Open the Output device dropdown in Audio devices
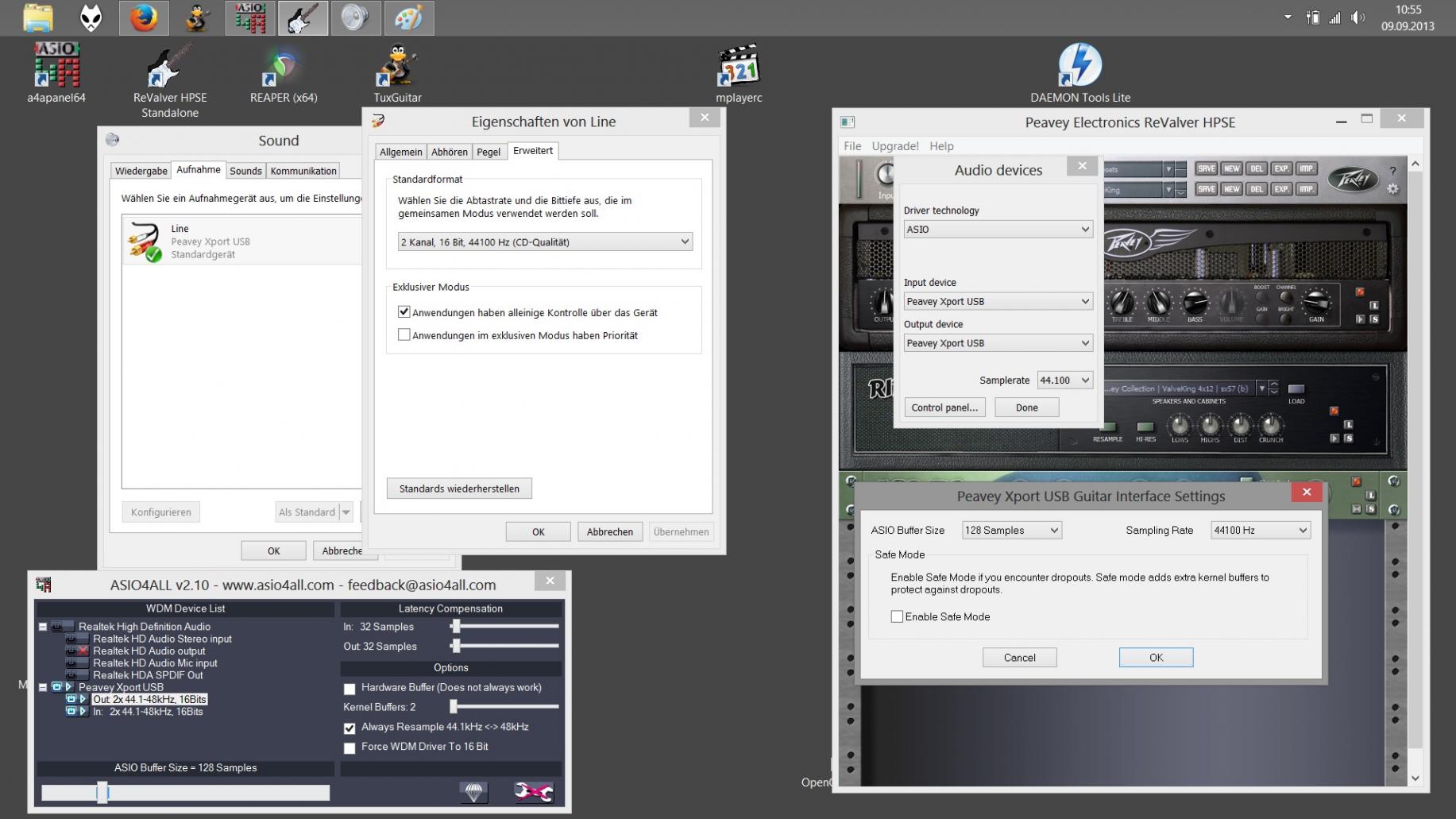 point(998,343)
